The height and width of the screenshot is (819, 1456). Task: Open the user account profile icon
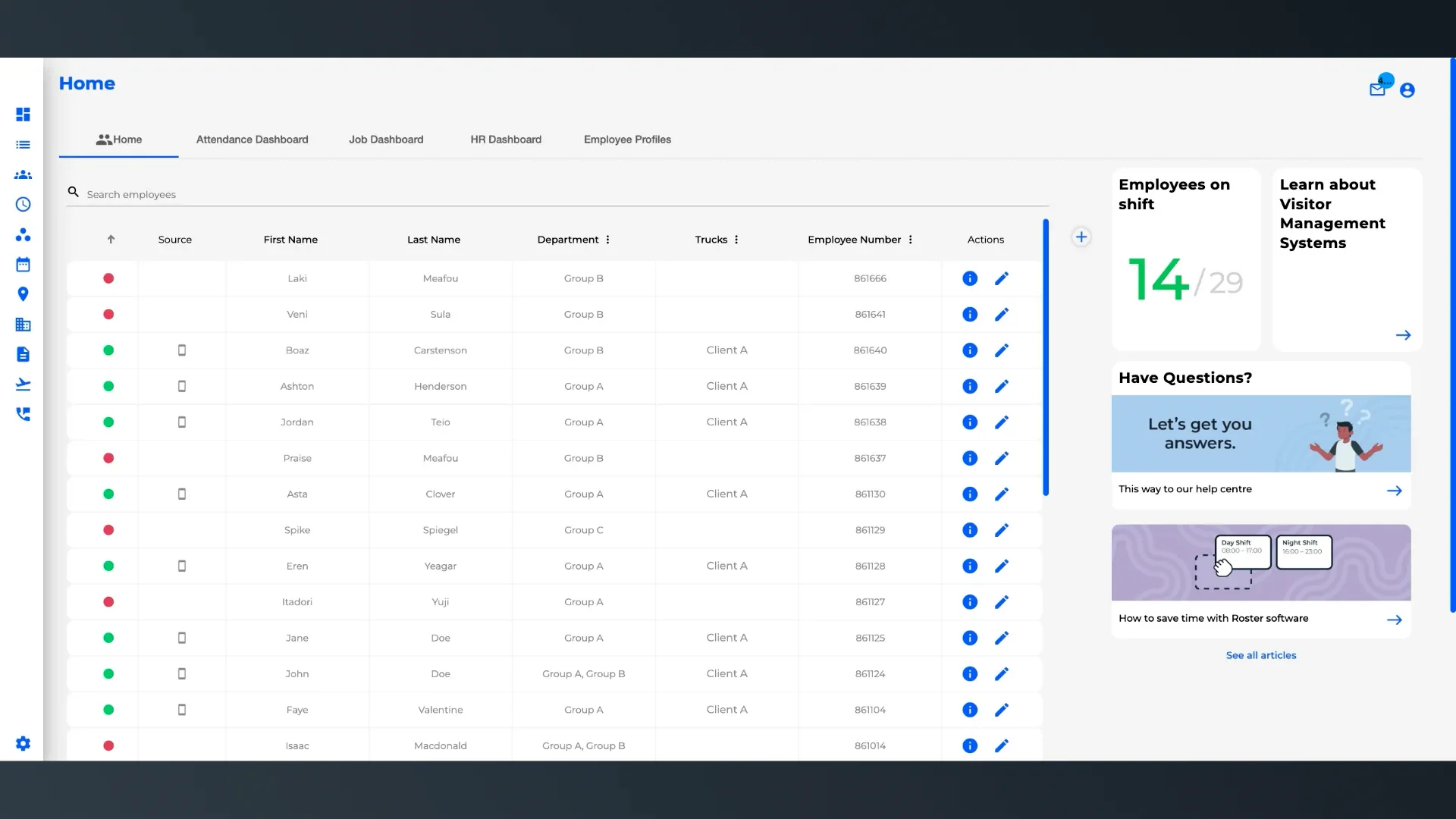[1407, 90]
